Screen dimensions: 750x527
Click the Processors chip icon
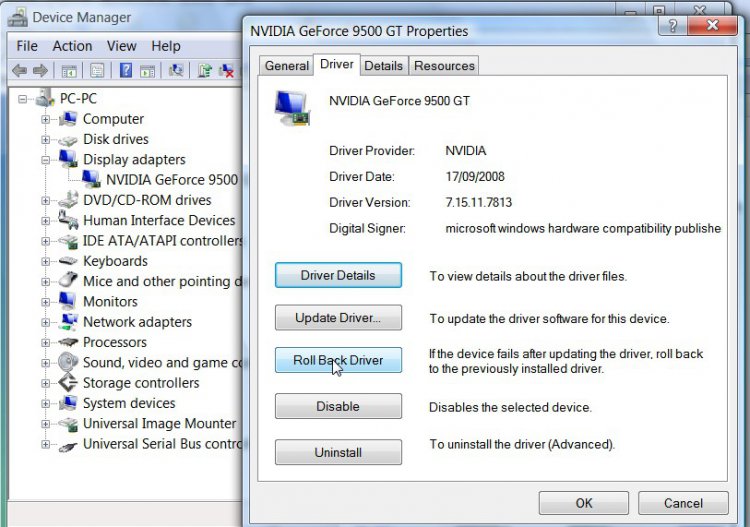coord(68,342)
